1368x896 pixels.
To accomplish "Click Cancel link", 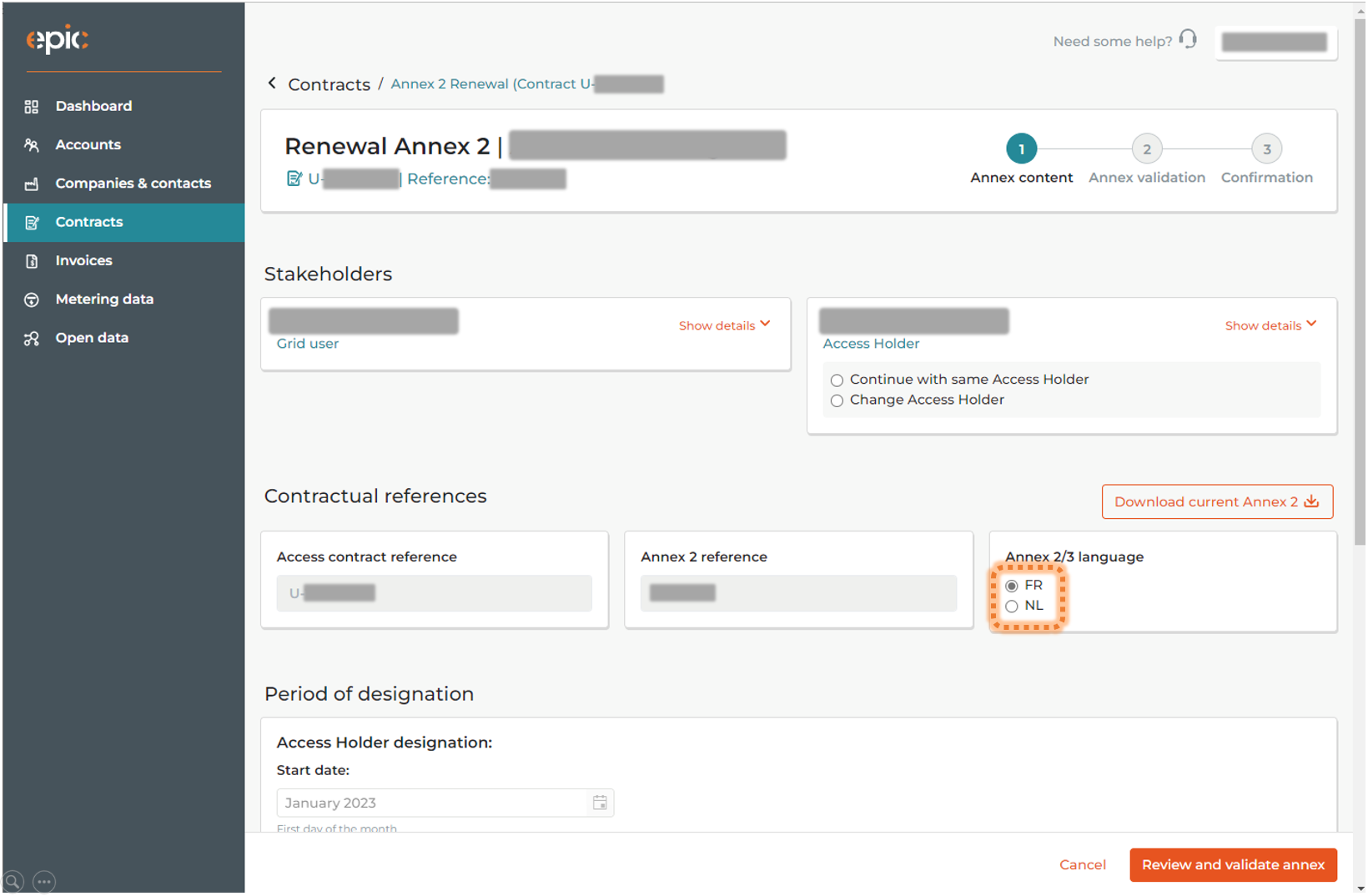I will pyautogui.click(x=1082, y=864).
